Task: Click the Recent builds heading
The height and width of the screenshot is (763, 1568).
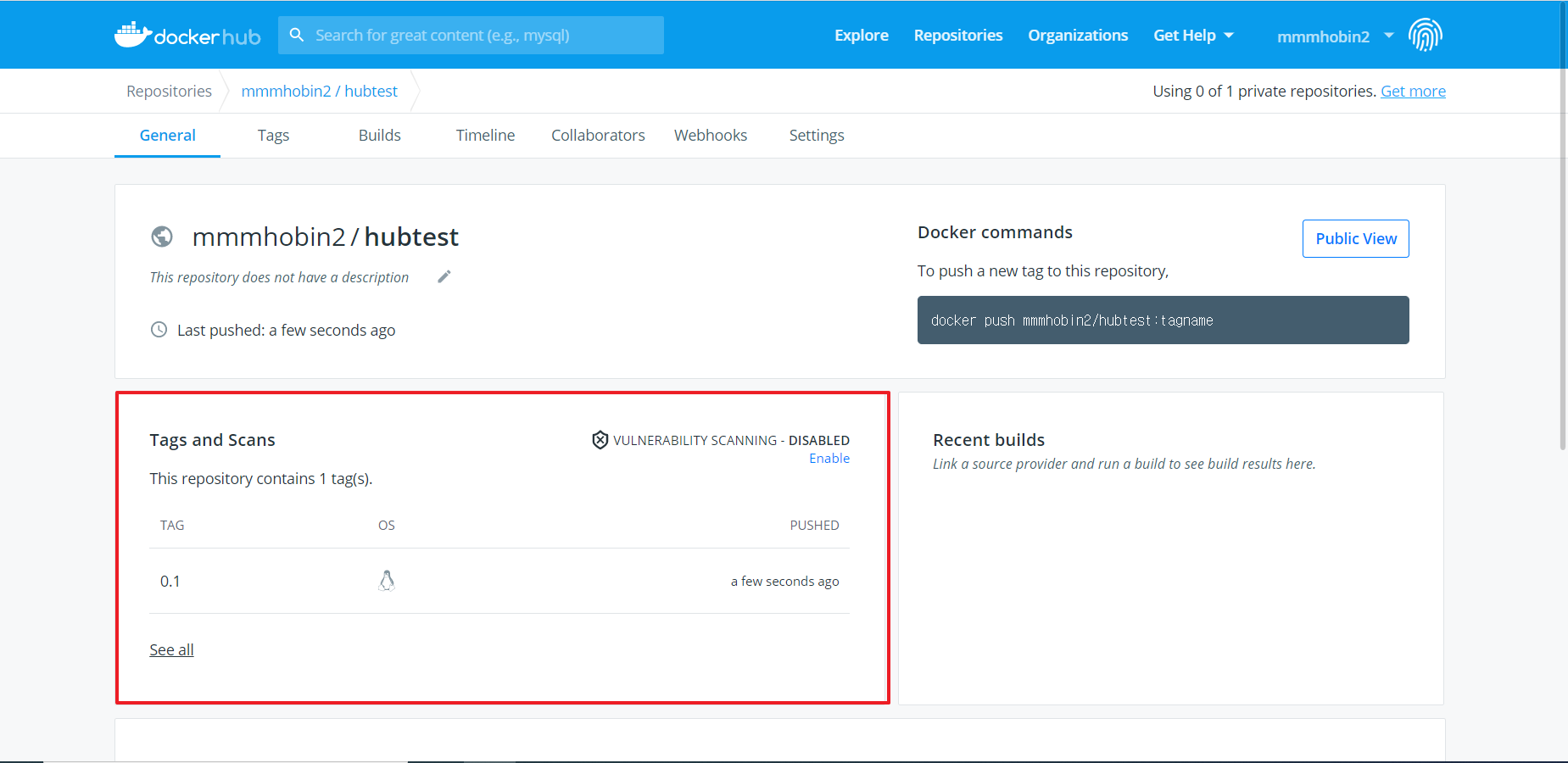Action: [989, 439]
